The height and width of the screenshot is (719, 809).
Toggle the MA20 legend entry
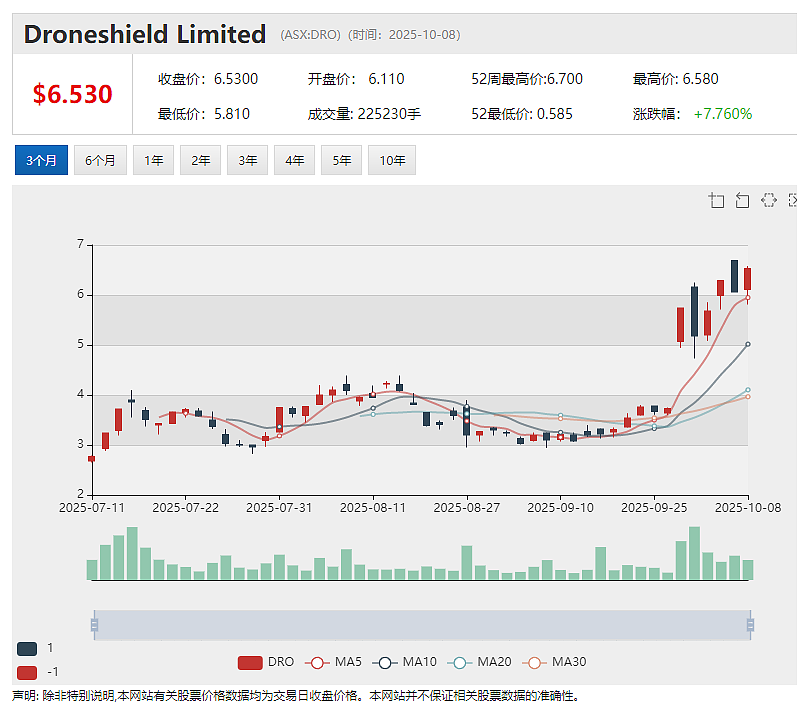coord(479,662)
